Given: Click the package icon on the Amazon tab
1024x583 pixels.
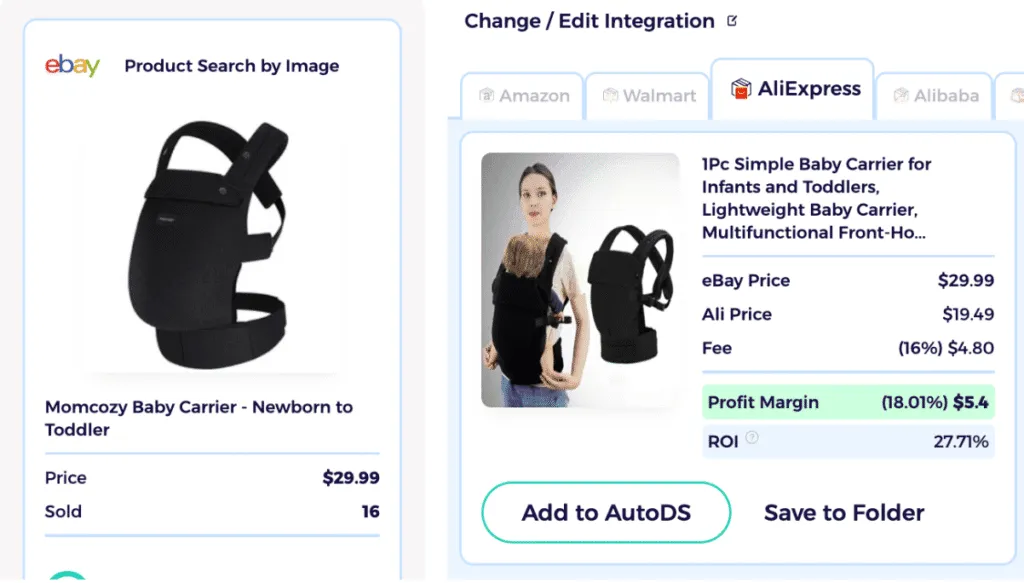Looking at the screenshot, I should pyautogui.click(x=489, y=96).
